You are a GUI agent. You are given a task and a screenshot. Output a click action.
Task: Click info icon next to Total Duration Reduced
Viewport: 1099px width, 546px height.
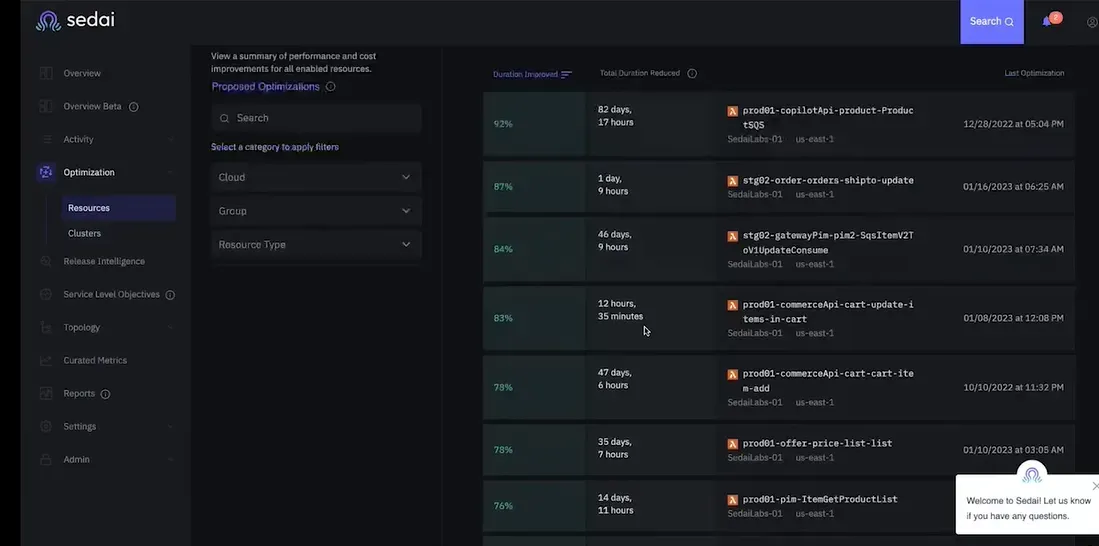click(692, 74)
